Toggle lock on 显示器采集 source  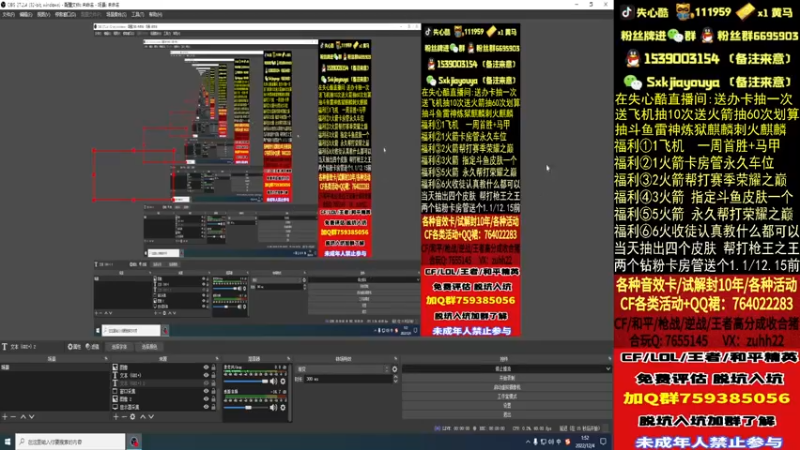coord(213,407)
